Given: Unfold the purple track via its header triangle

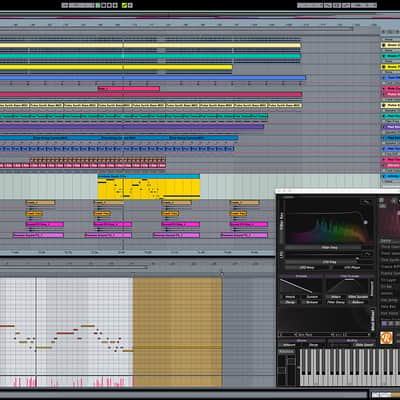Looking at the screenshot, I should point(384,127).
